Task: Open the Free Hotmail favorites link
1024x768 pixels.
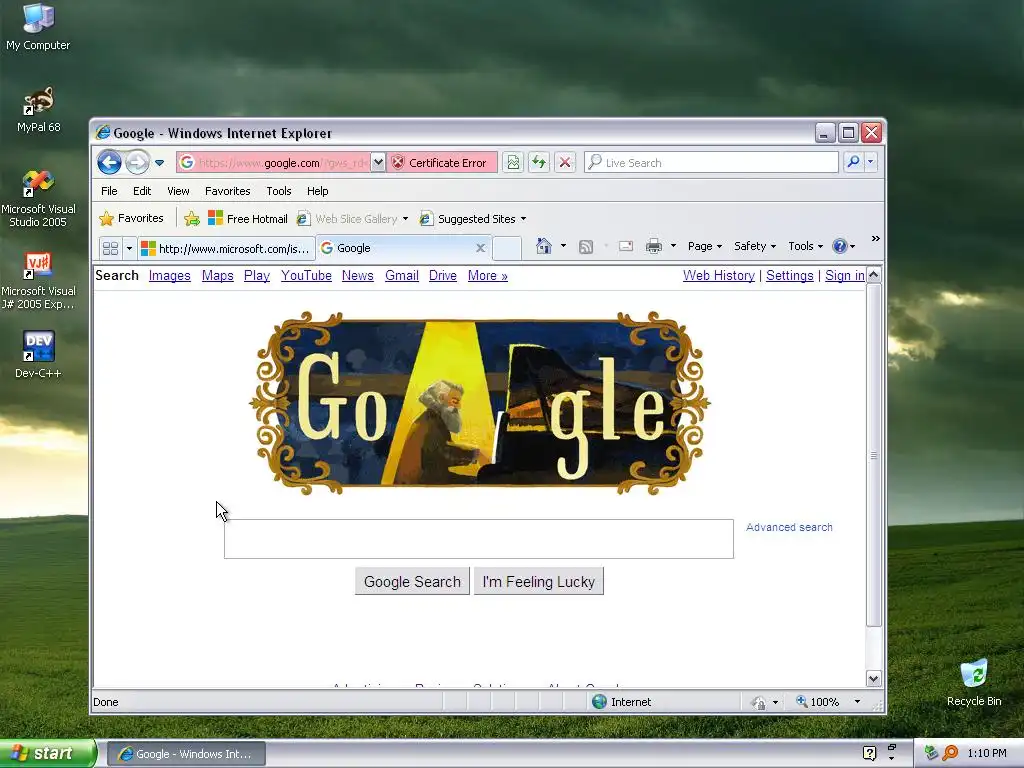Action: 248,219
